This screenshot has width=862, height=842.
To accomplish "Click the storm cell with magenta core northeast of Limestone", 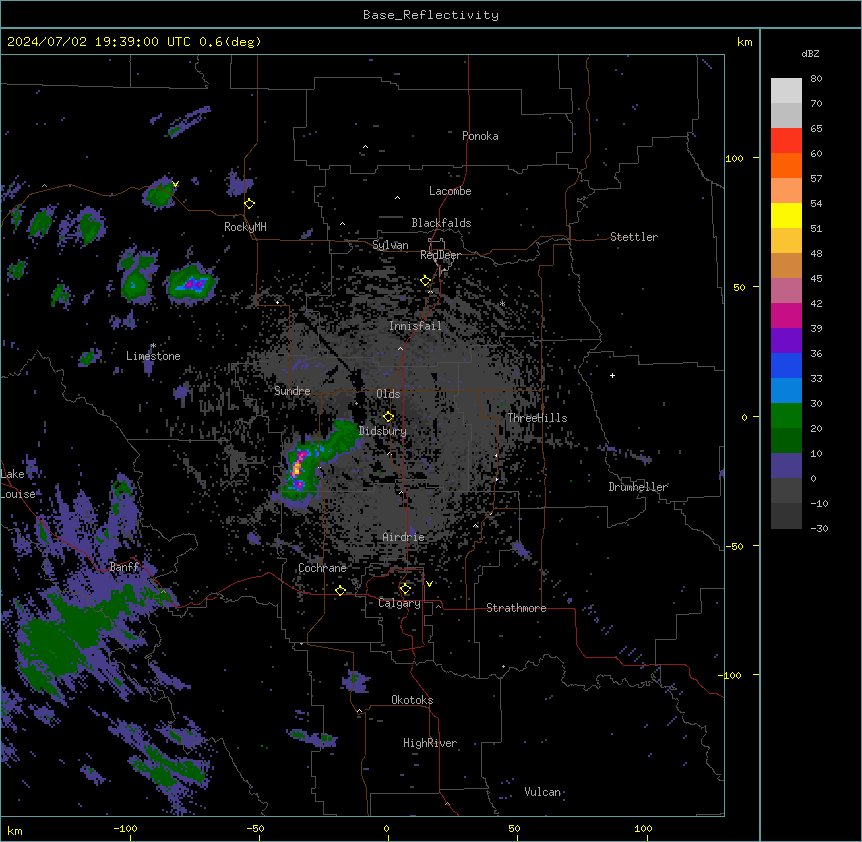I will pos(192,284).
